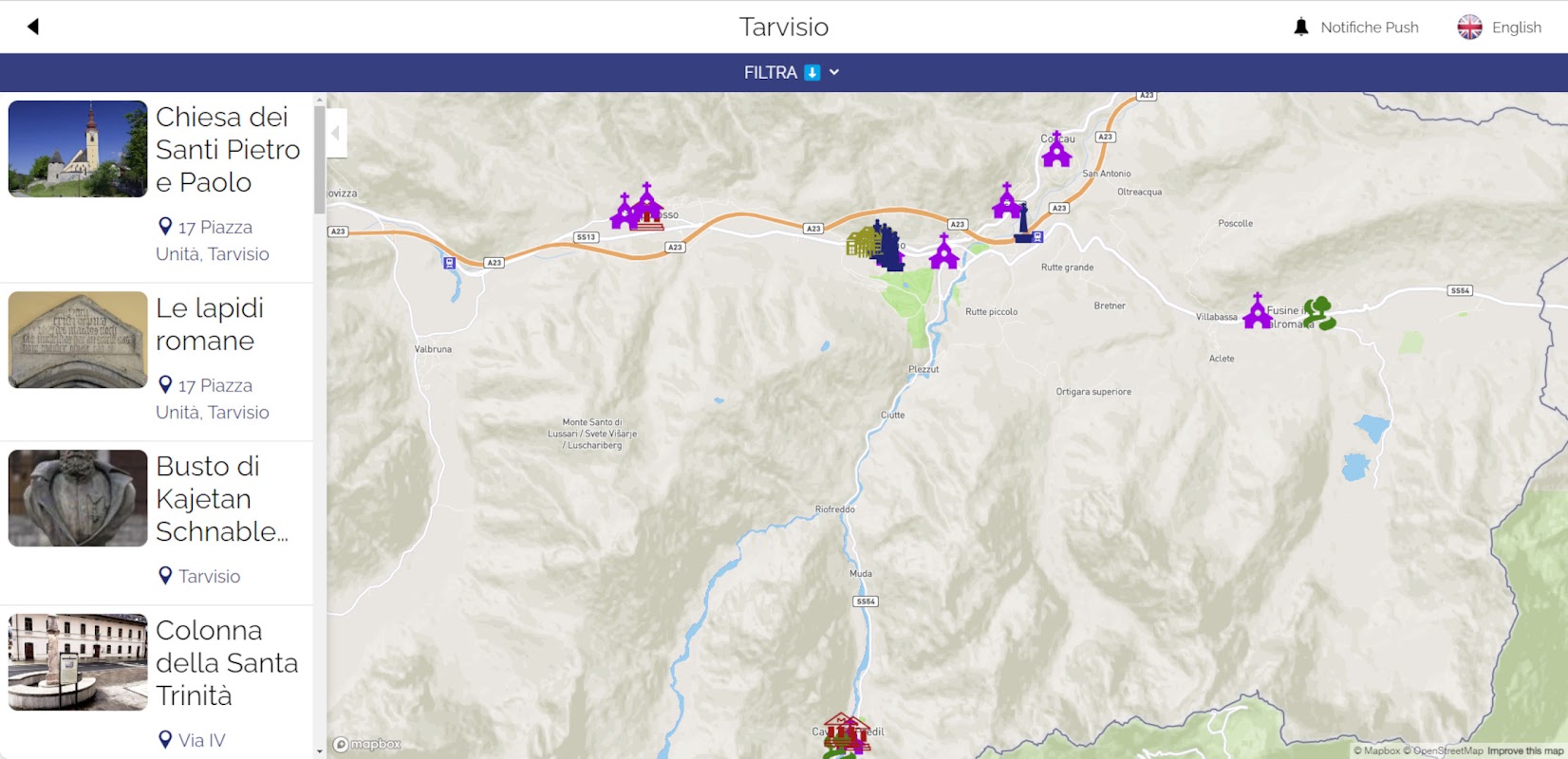Viewport: 1568px width, 759px height.
Task: Click the Notifiche Push bell icon
Action: pos(1301,28)
